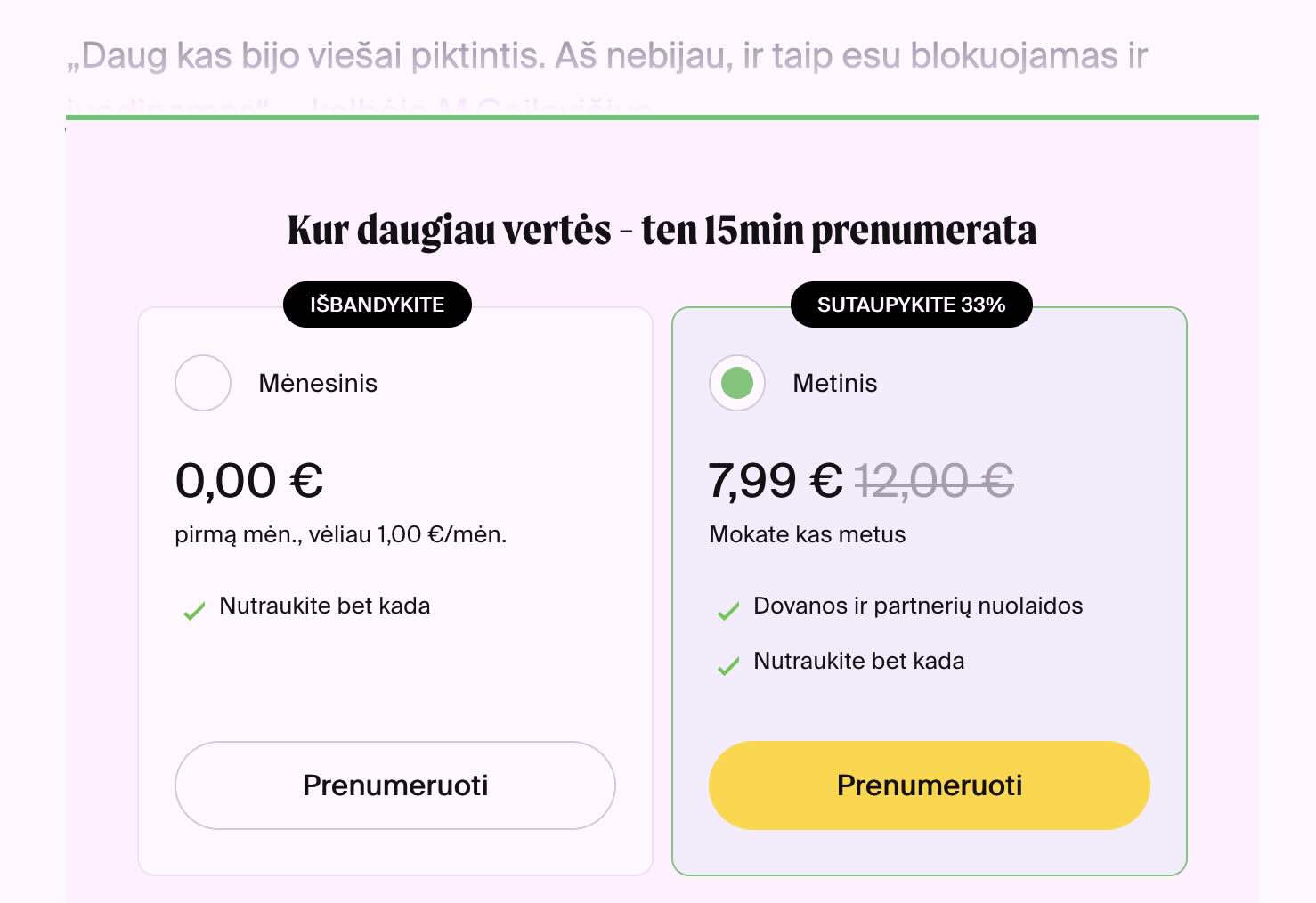
Task: Click the Dovanos ir partnerių nuolaidos text
Action: pyautogui.click(x=918, y=606)
